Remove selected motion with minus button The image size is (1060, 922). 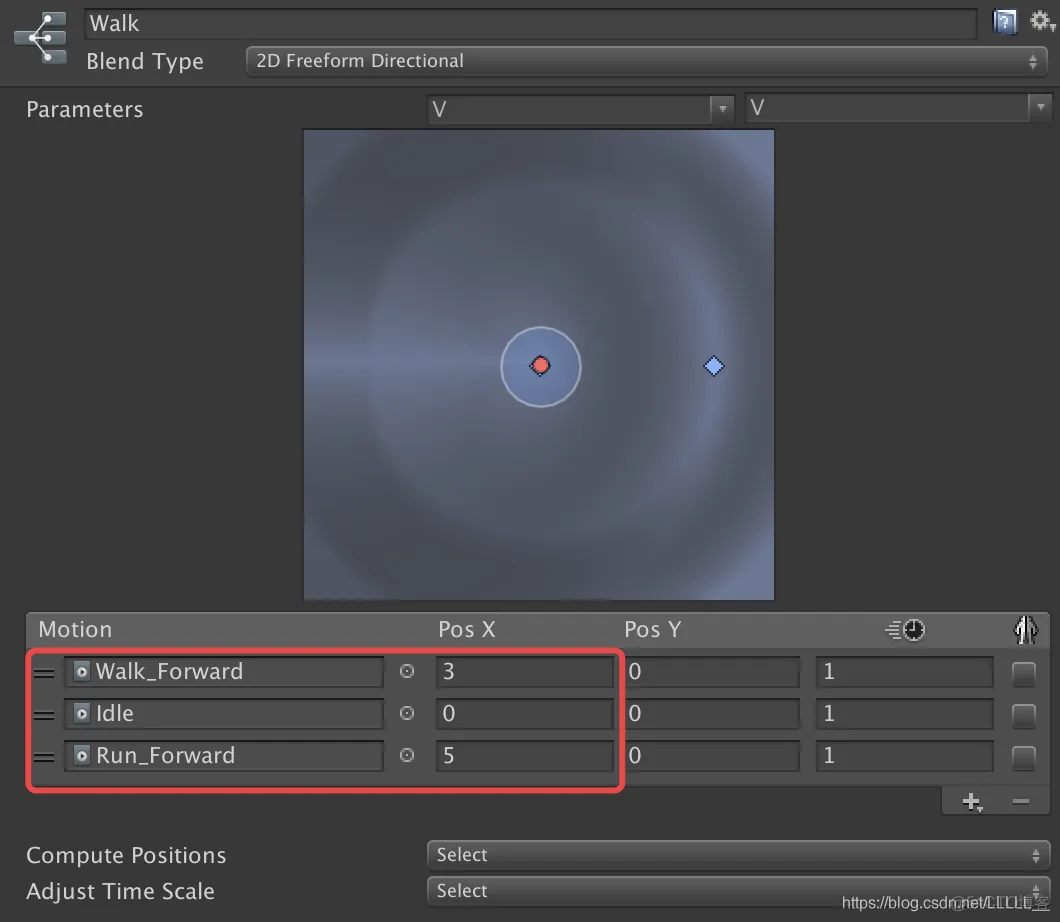coord(1021,802)
